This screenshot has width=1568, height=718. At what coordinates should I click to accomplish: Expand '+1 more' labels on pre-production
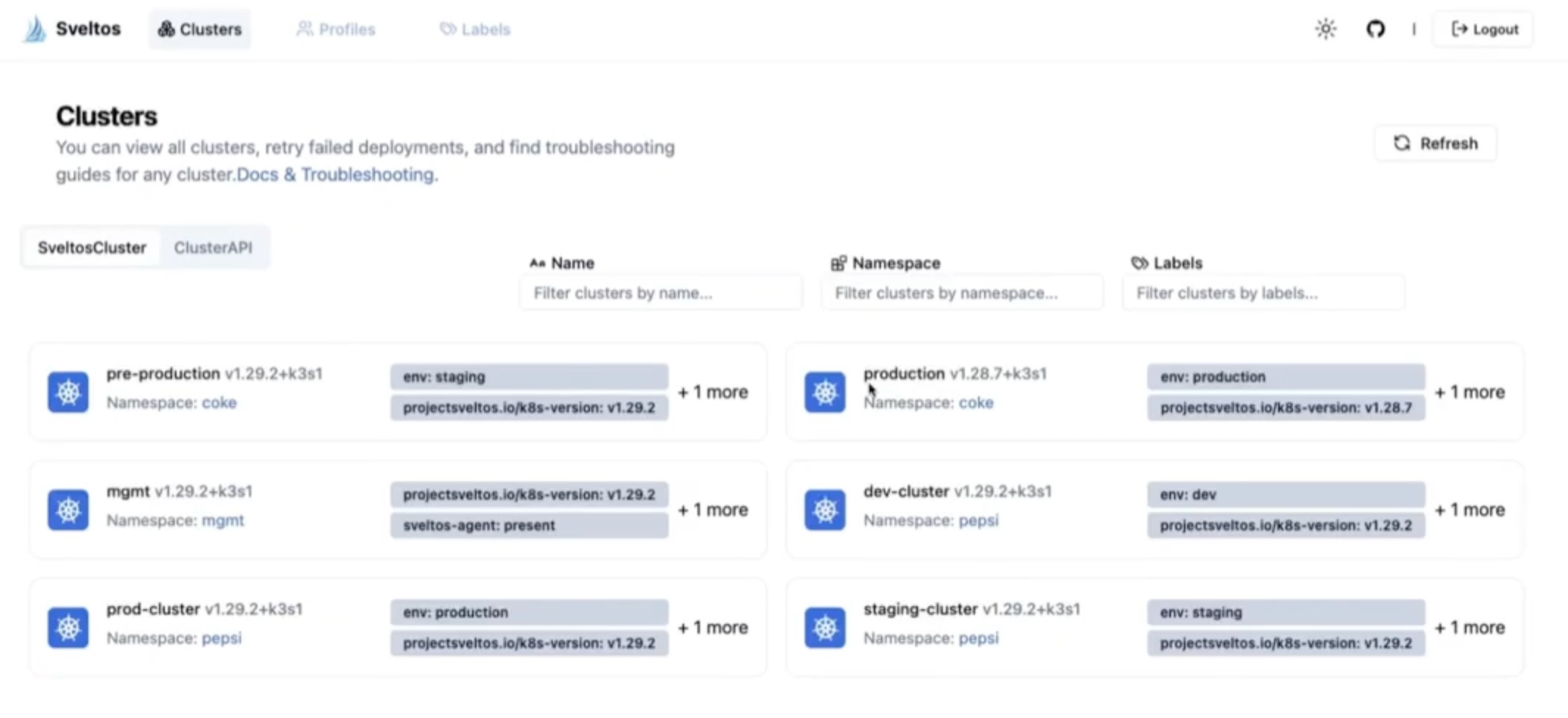(713, 392)
